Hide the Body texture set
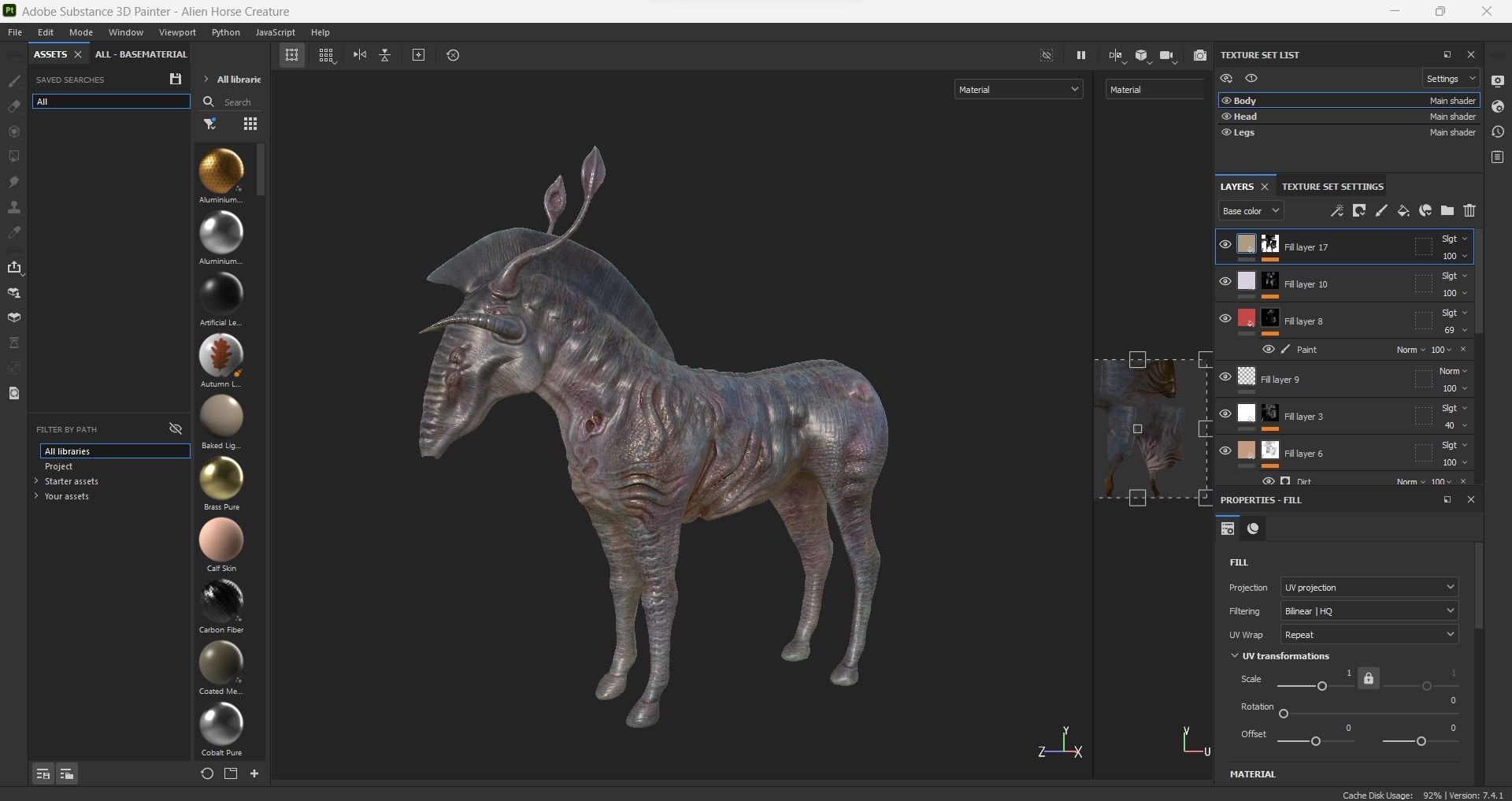This screenshot has width=1512, height=801. (x=1226, y=101)
